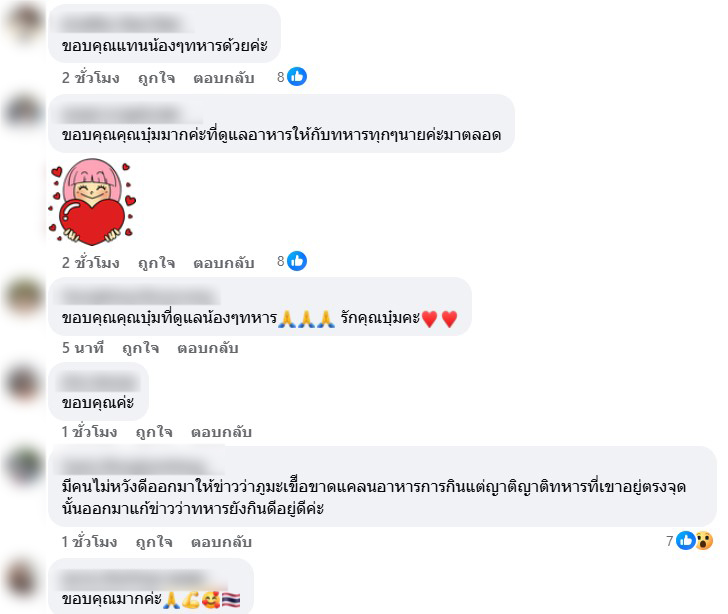Reply to first comment using ตอบกลับ

click(x=224, y=78)
